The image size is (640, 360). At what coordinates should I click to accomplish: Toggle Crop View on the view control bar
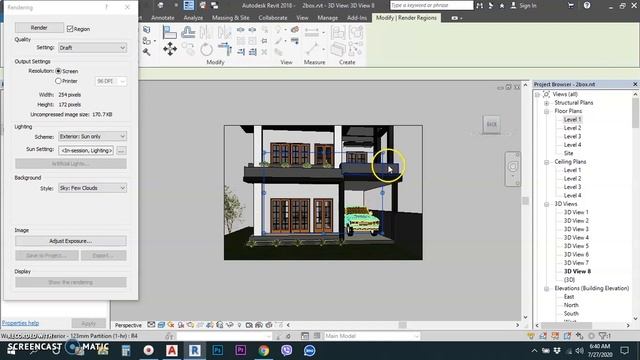point(200,325)
